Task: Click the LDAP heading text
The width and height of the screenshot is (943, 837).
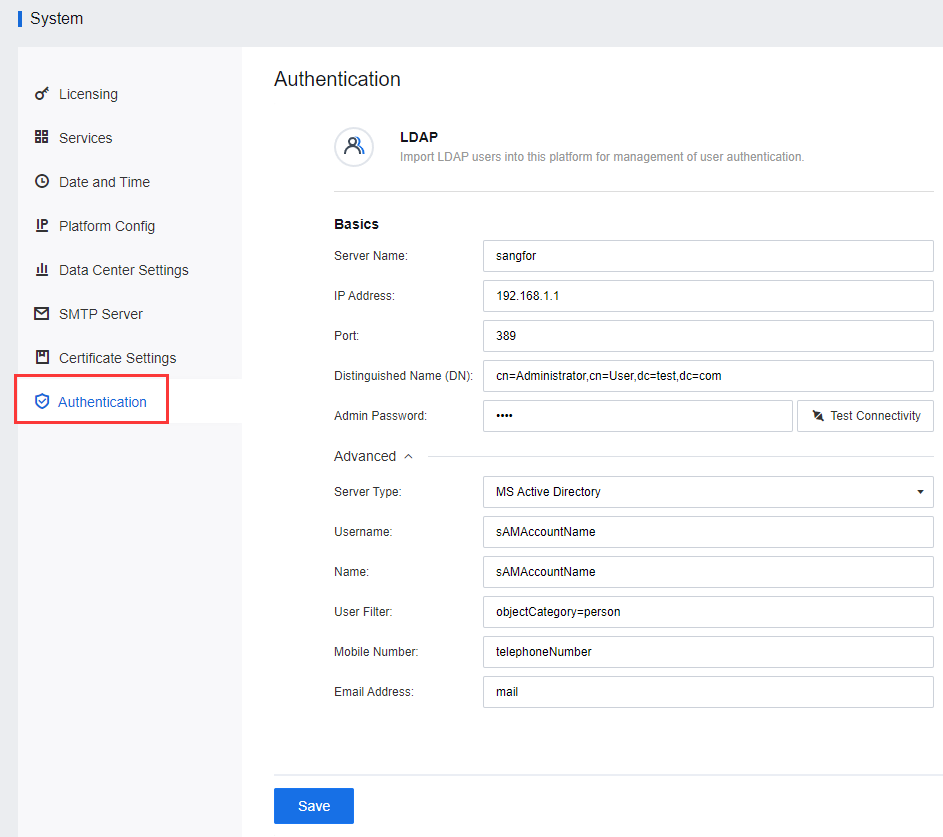Action: point(419,137)
